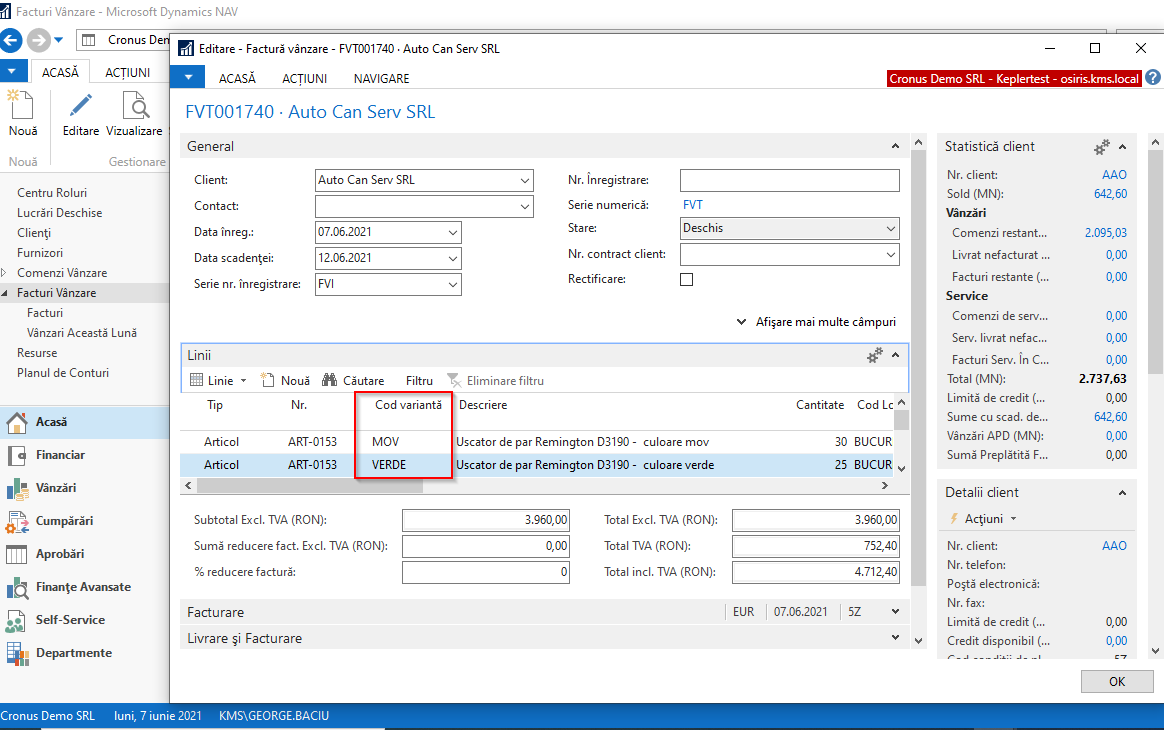
Task: Click the Nouă line icon in Linii toolbar
Action: pos(267,381)
